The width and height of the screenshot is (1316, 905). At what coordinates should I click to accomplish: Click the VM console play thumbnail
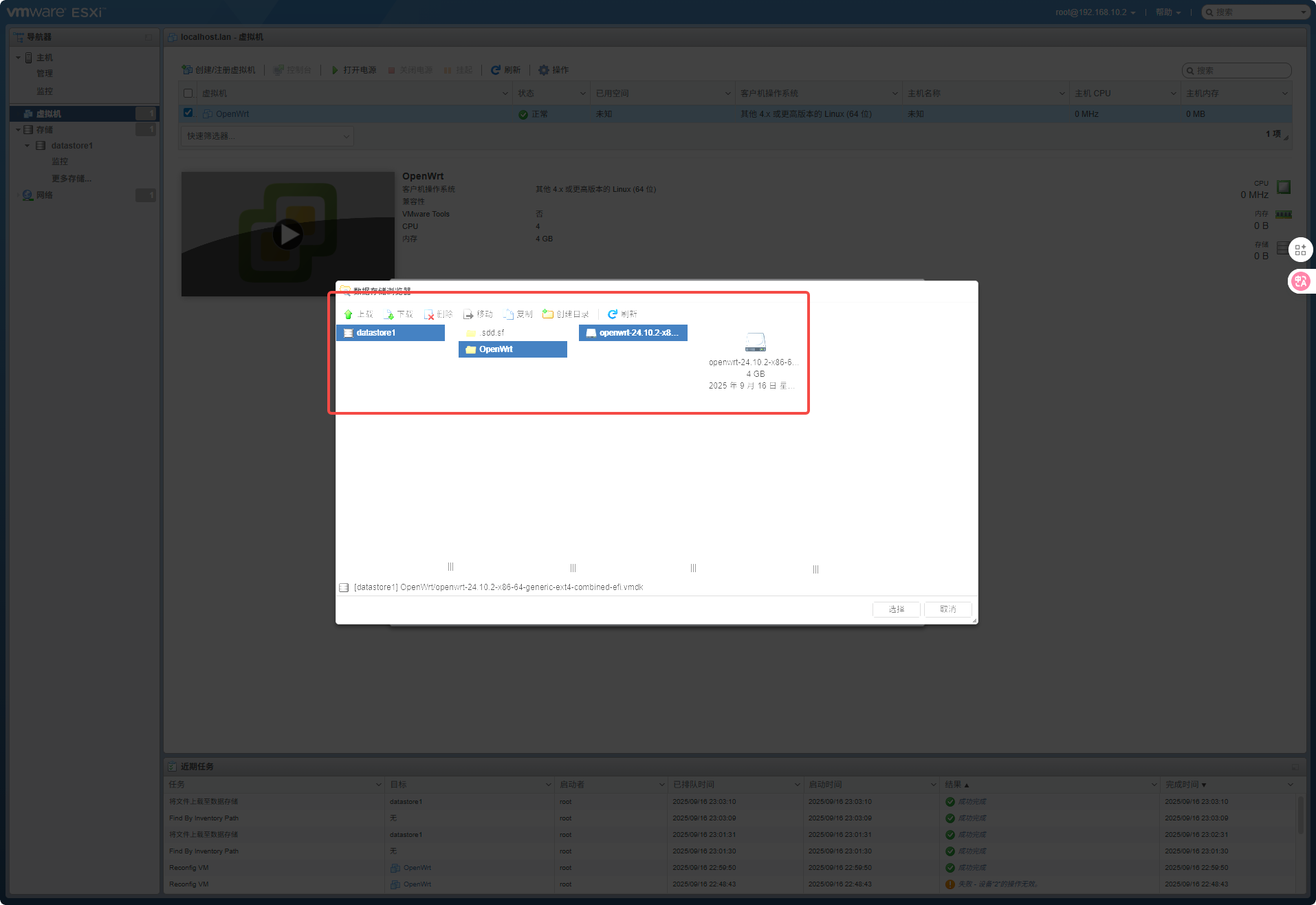pyautogui.click(x=288, y=235)
